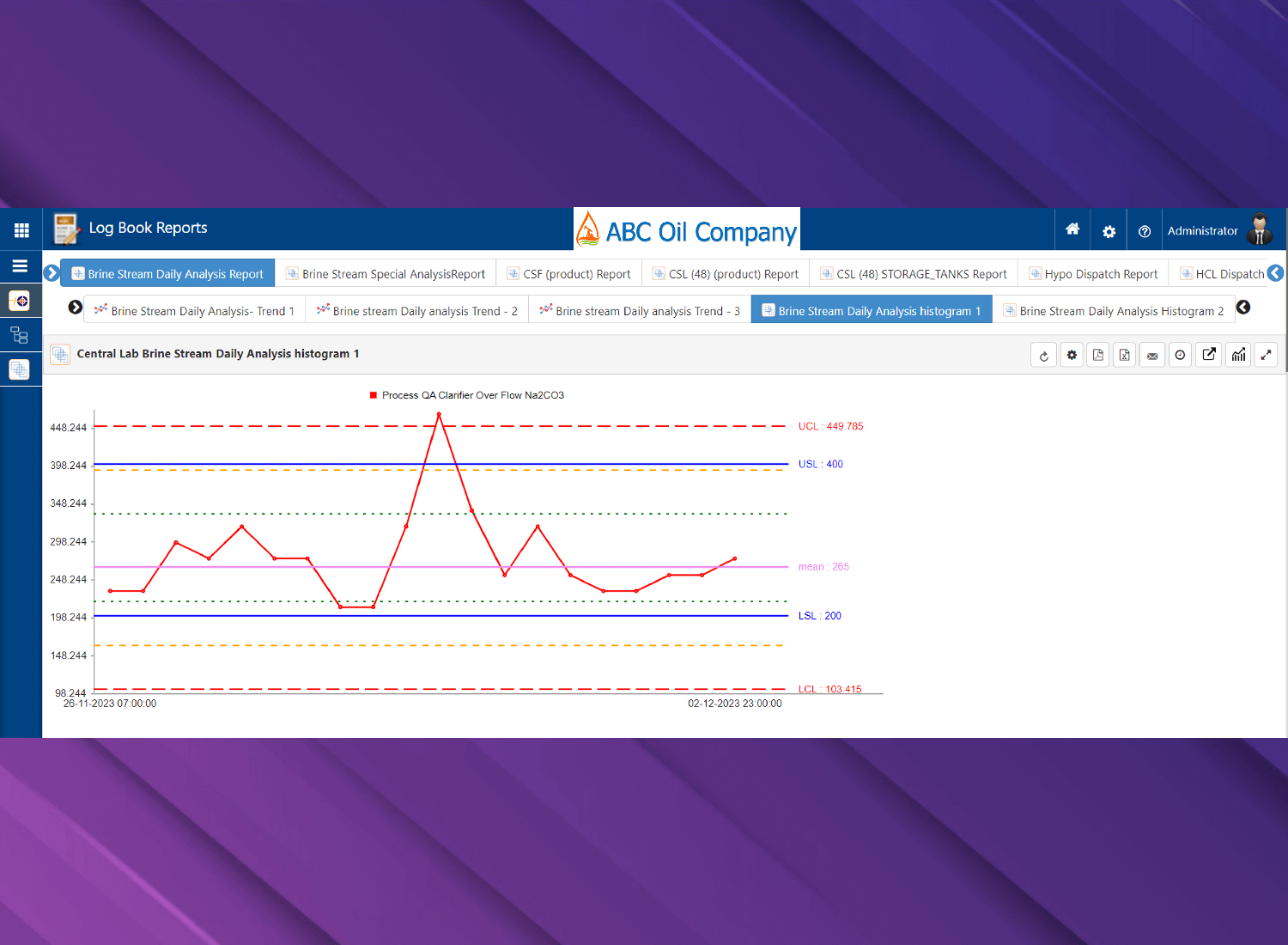Export the report to Excel
The image size is (1288, 945).
tap(1125, 356)
